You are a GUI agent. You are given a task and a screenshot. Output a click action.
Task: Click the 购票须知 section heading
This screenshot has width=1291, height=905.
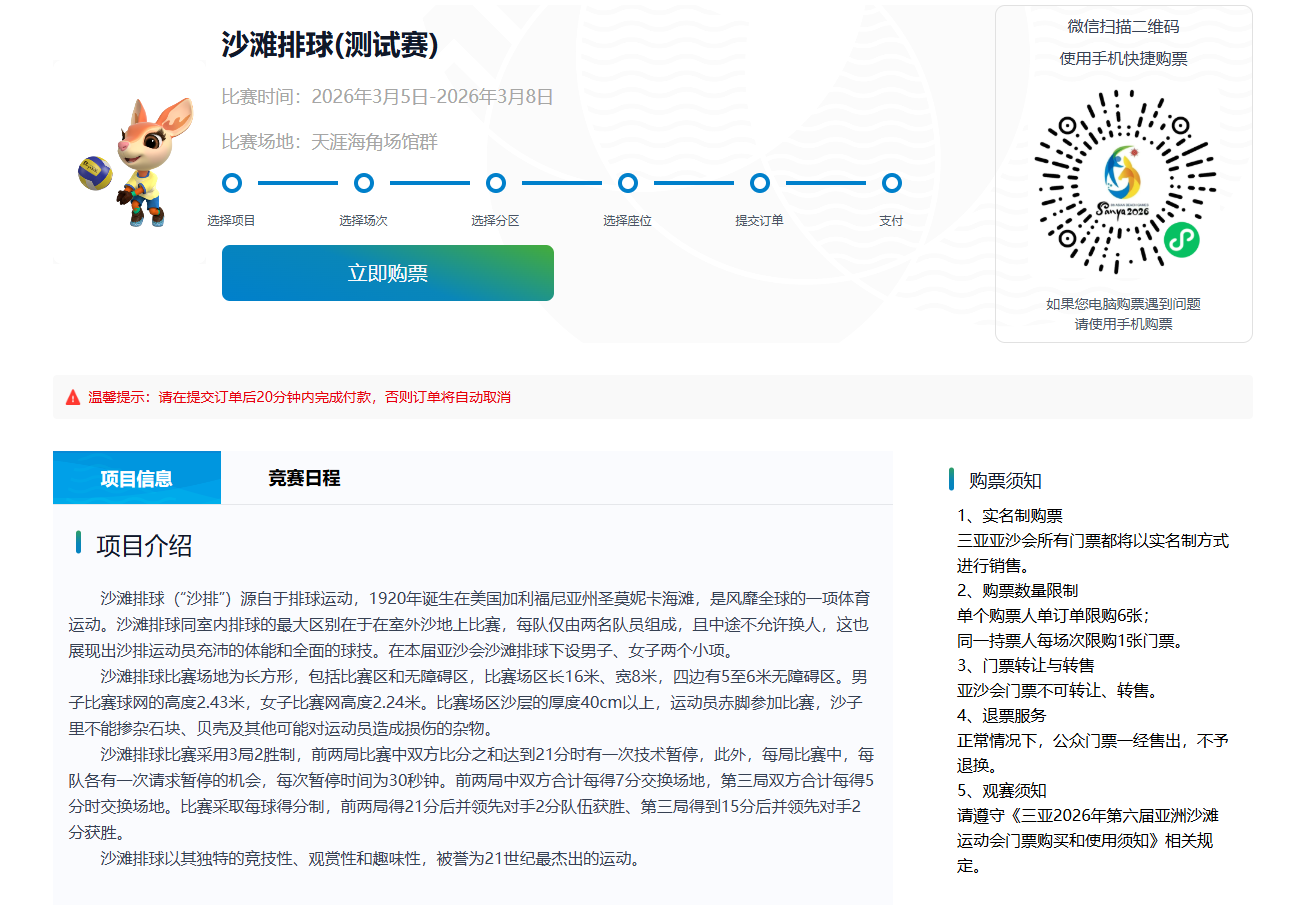coord(1005,480)
